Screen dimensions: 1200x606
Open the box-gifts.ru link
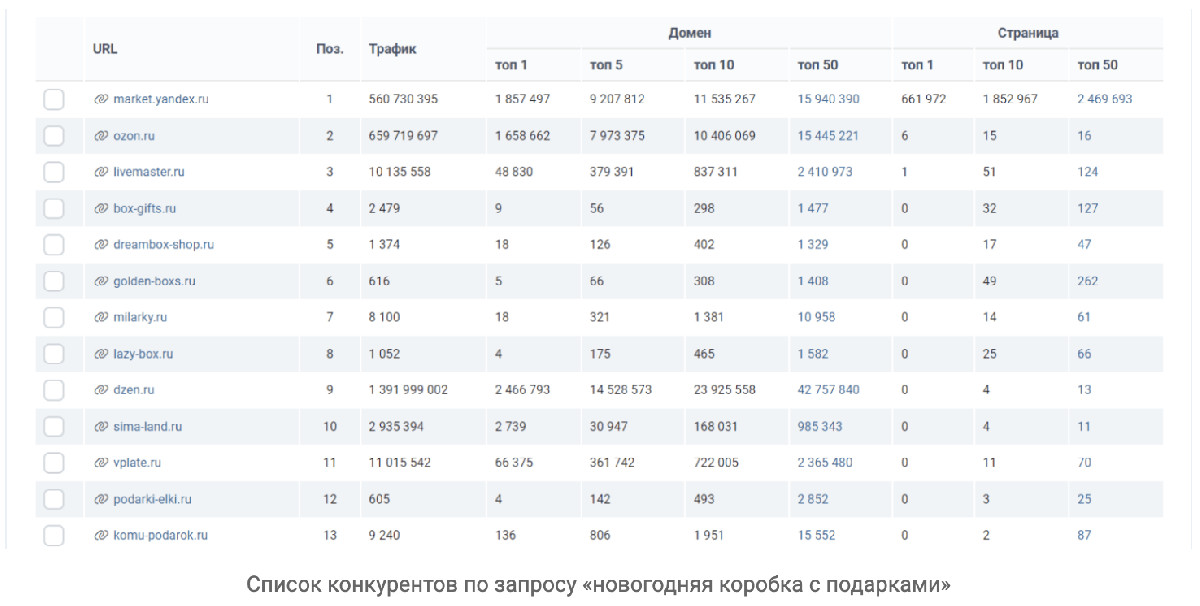point(145,209)
